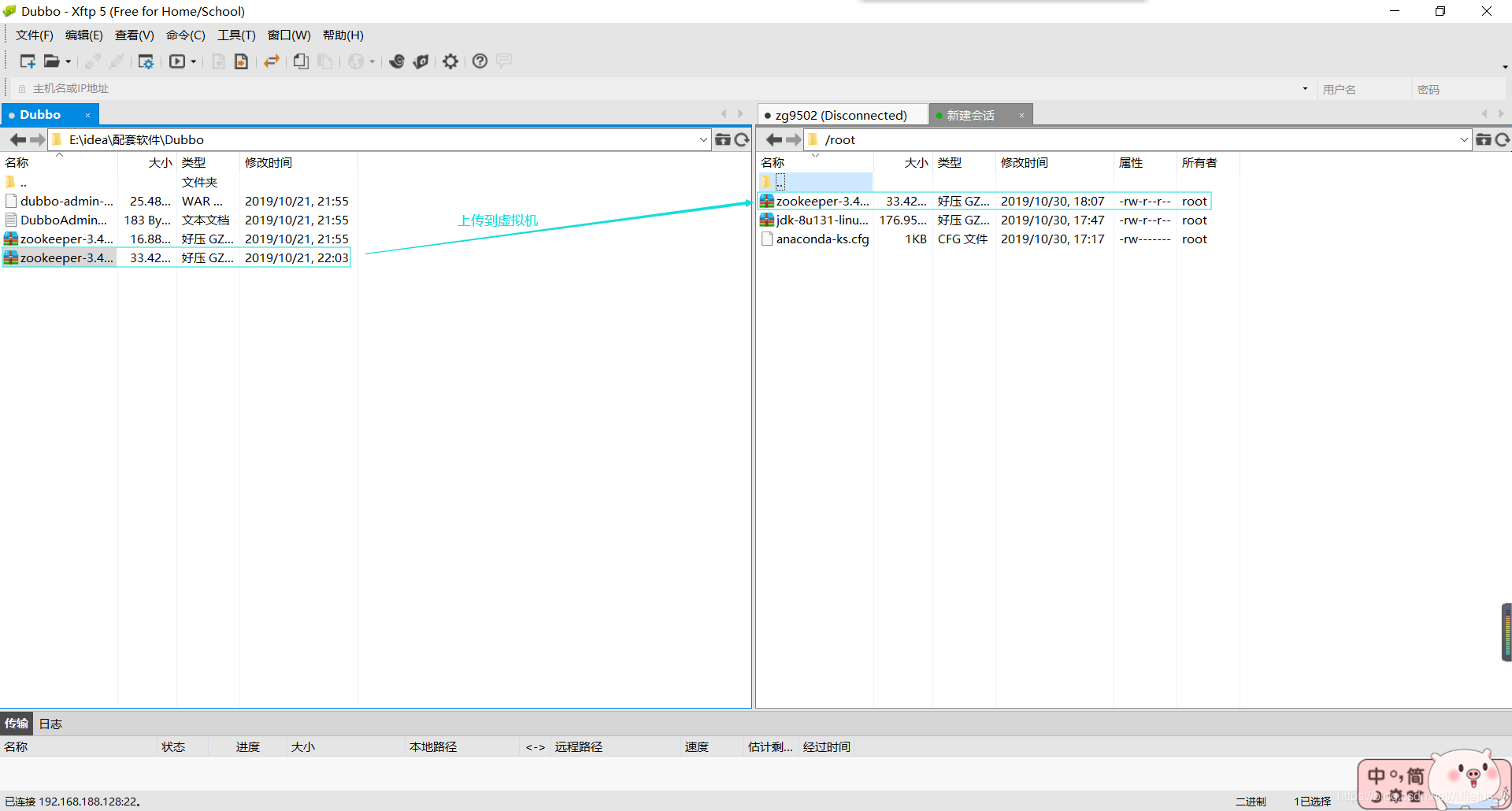Switch to zg9502 (Disconnected) tab

pos(841,116)
